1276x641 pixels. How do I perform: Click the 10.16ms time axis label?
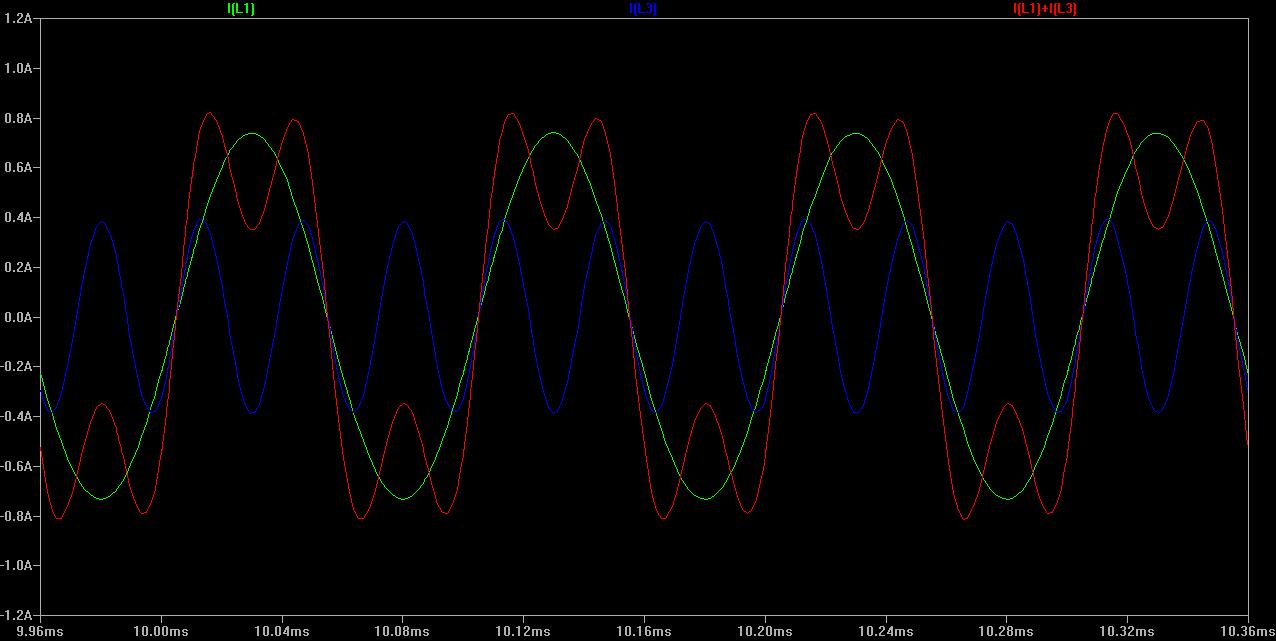pos(644,632)
